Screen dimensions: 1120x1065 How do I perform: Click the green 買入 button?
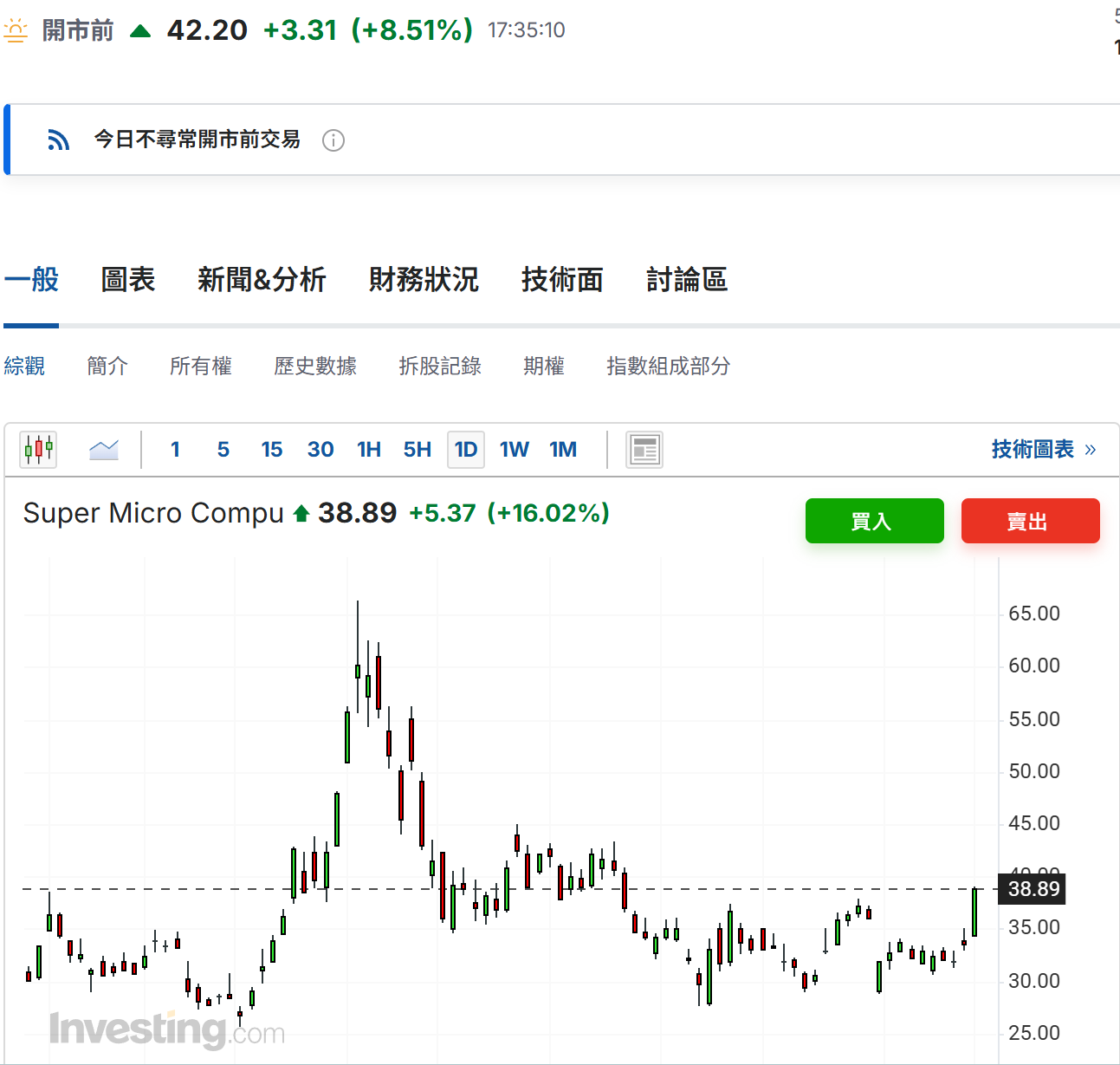[x=875, y=521]
